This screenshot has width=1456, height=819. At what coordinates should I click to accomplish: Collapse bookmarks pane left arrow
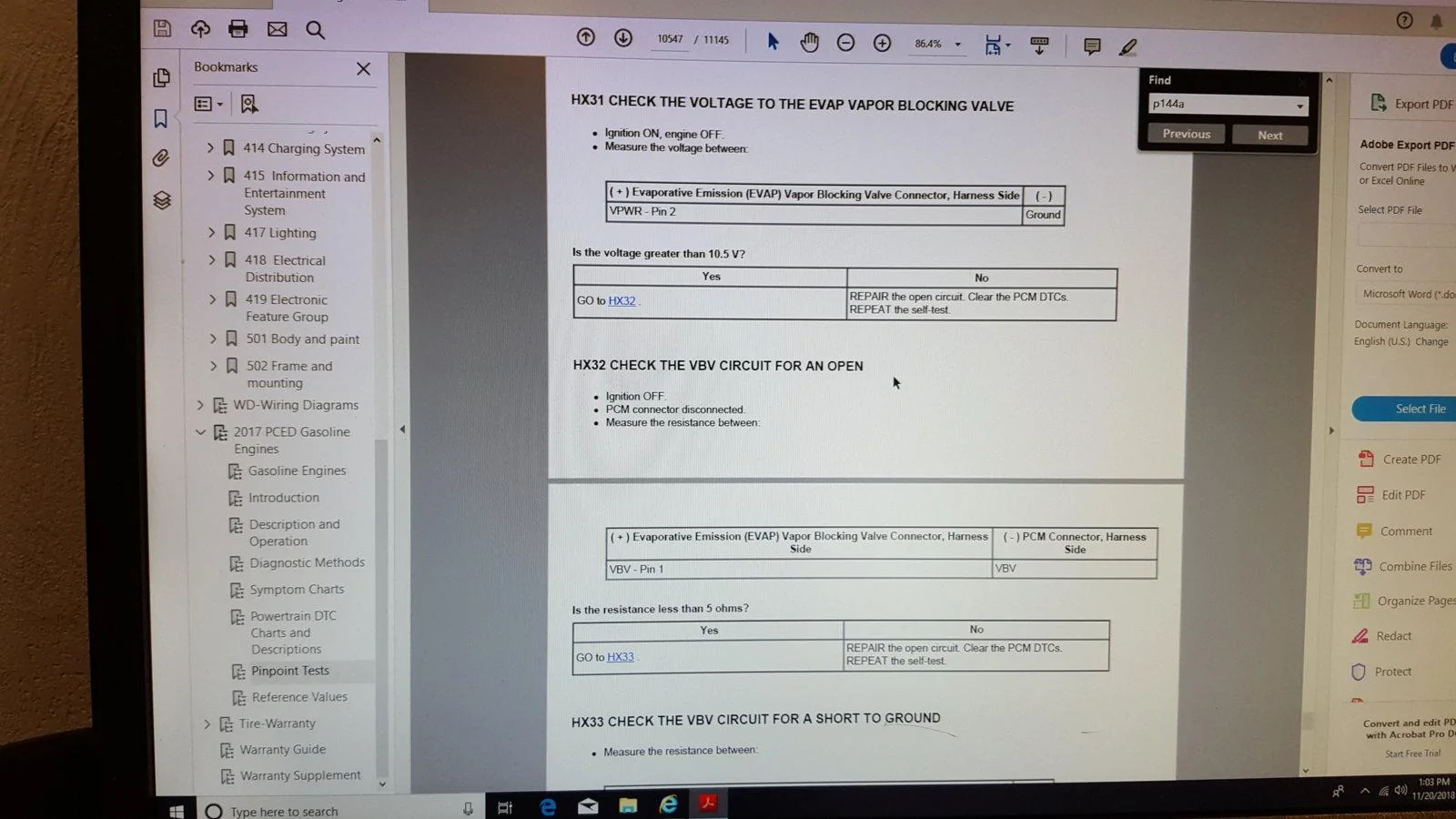[x=402, y=430]
